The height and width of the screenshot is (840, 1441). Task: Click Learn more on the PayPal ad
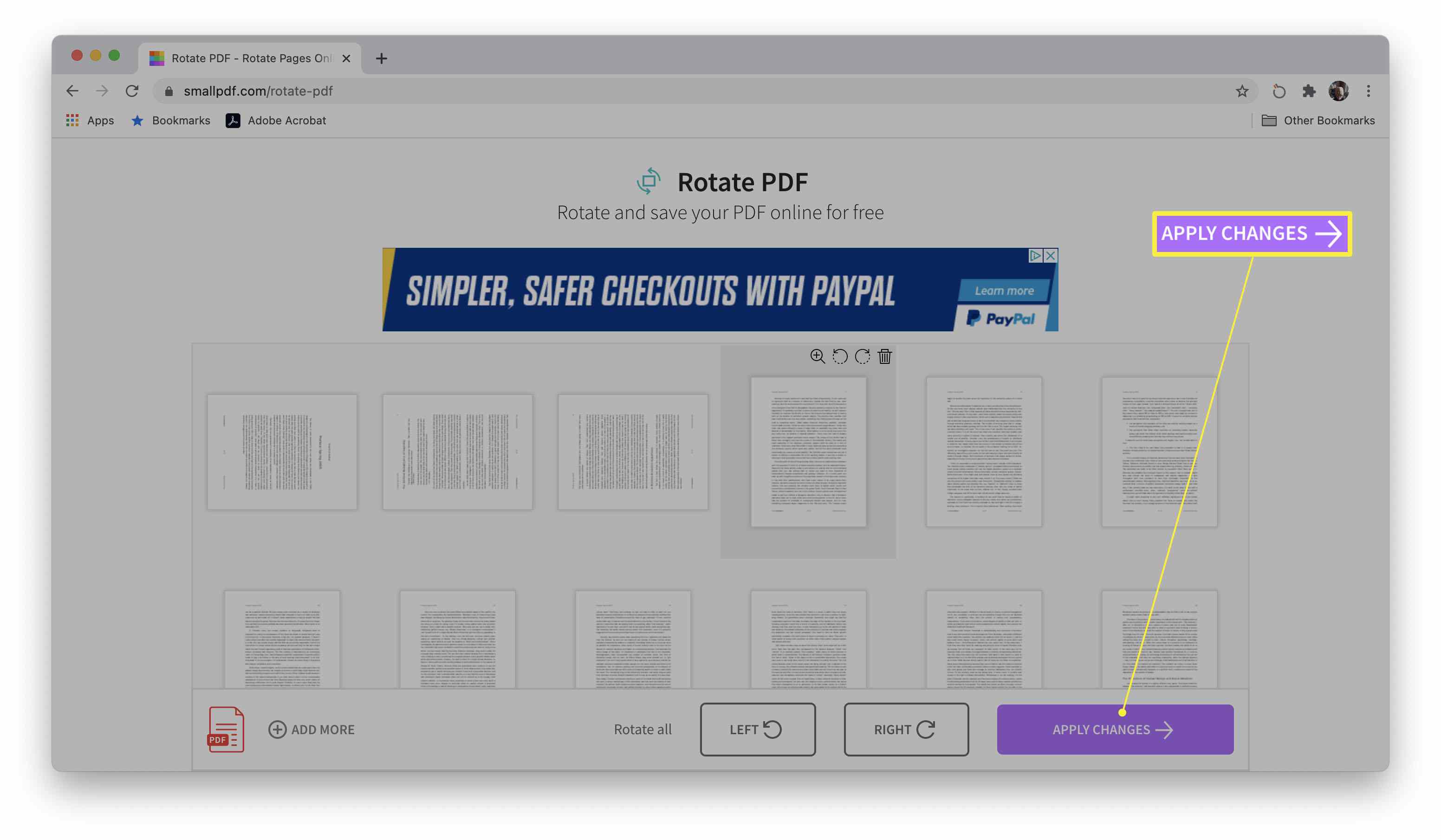[x=1004, y=291]
